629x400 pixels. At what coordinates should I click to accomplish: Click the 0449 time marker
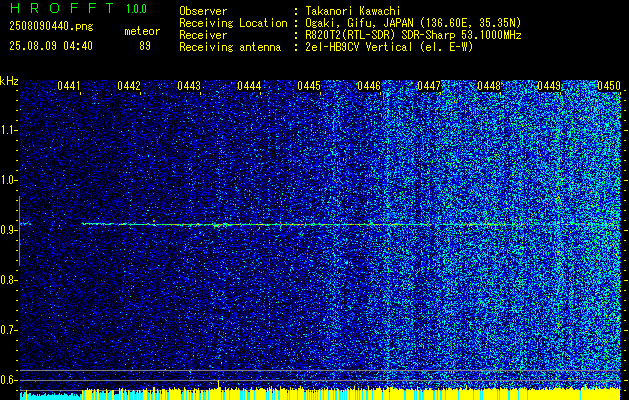549,86
